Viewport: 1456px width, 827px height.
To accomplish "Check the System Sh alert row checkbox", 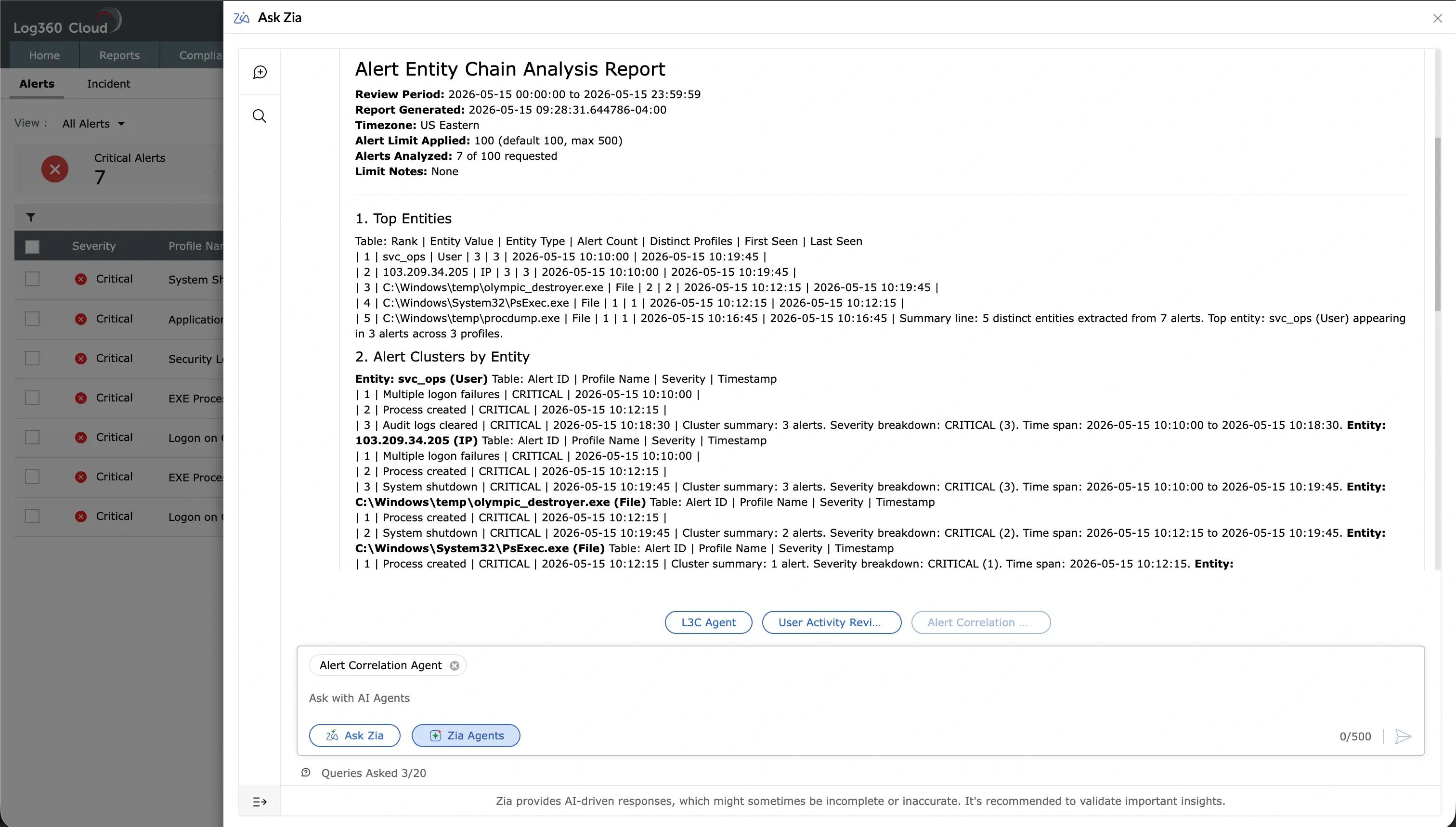I will tap(32, 279).
